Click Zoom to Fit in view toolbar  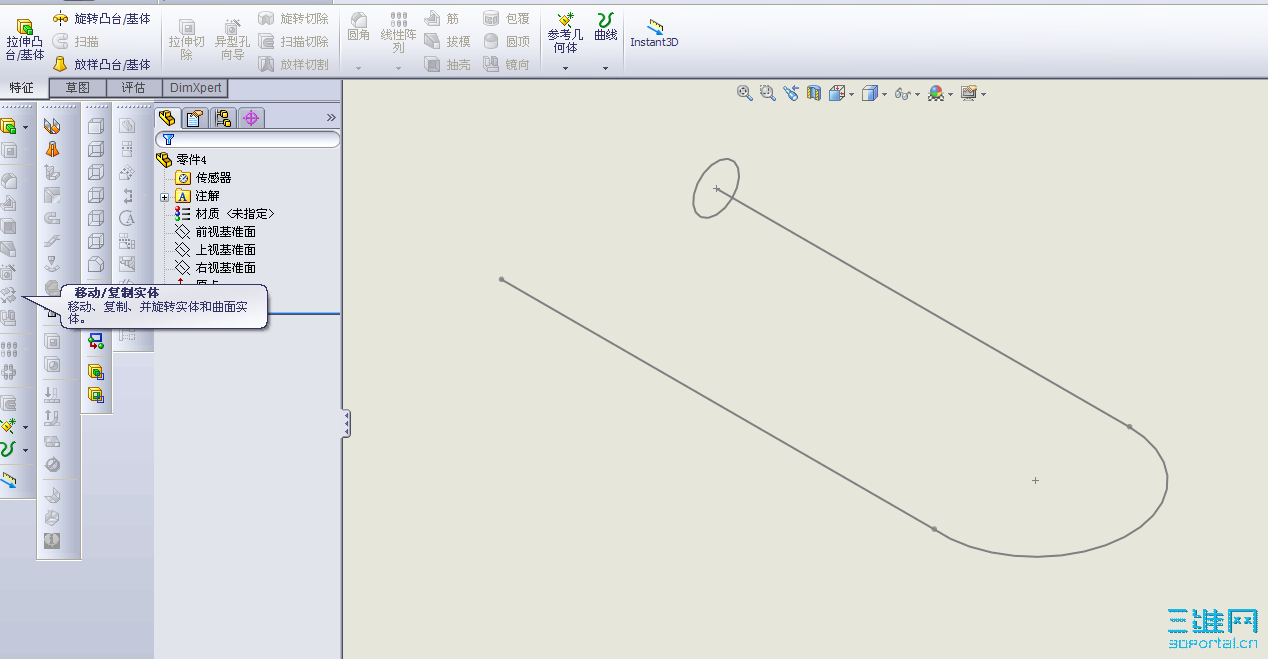744,93
